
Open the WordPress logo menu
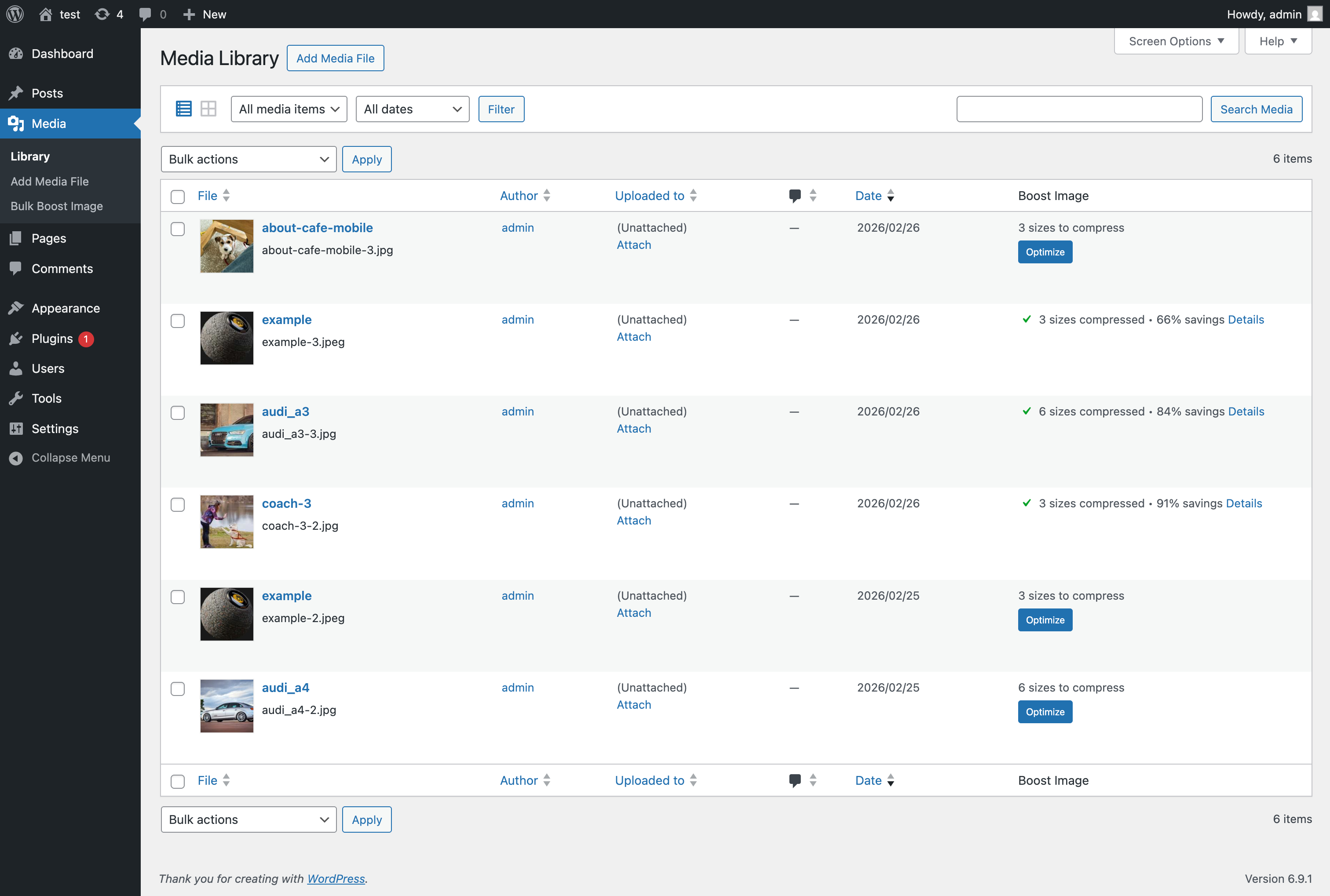click(14, 14)
